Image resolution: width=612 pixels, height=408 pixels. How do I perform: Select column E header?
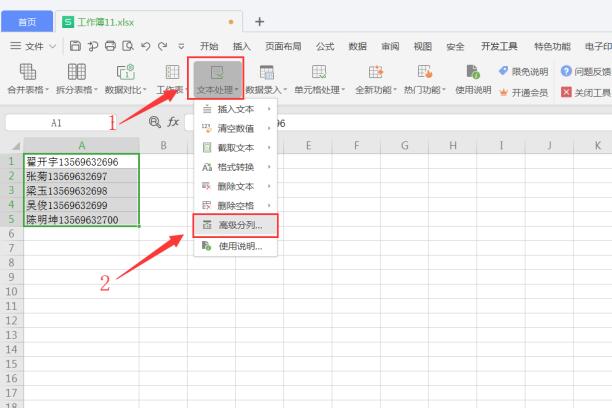click(308, 146)
